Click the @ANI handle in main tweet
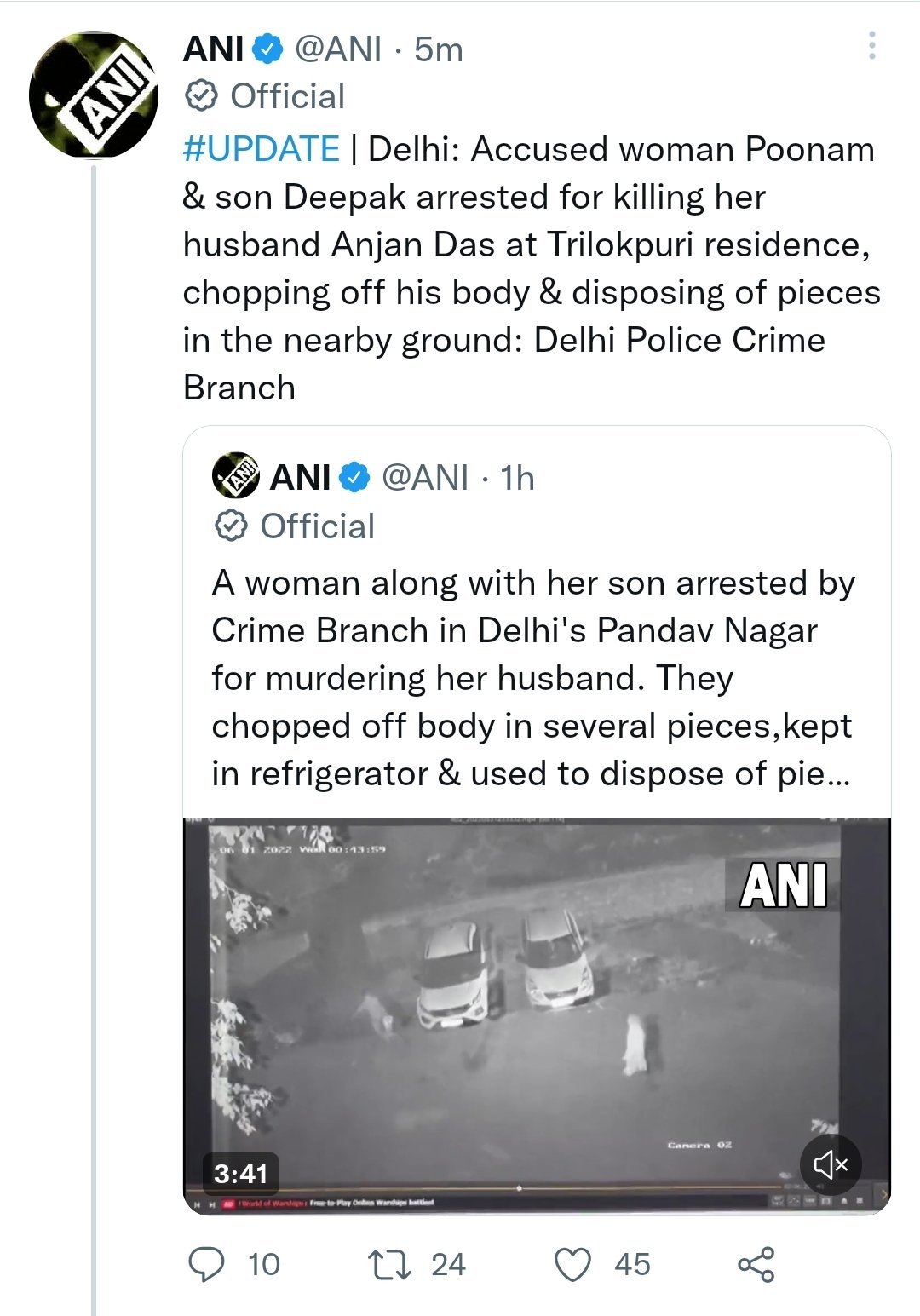This screenshot has height=1316, width=920. 338,49
